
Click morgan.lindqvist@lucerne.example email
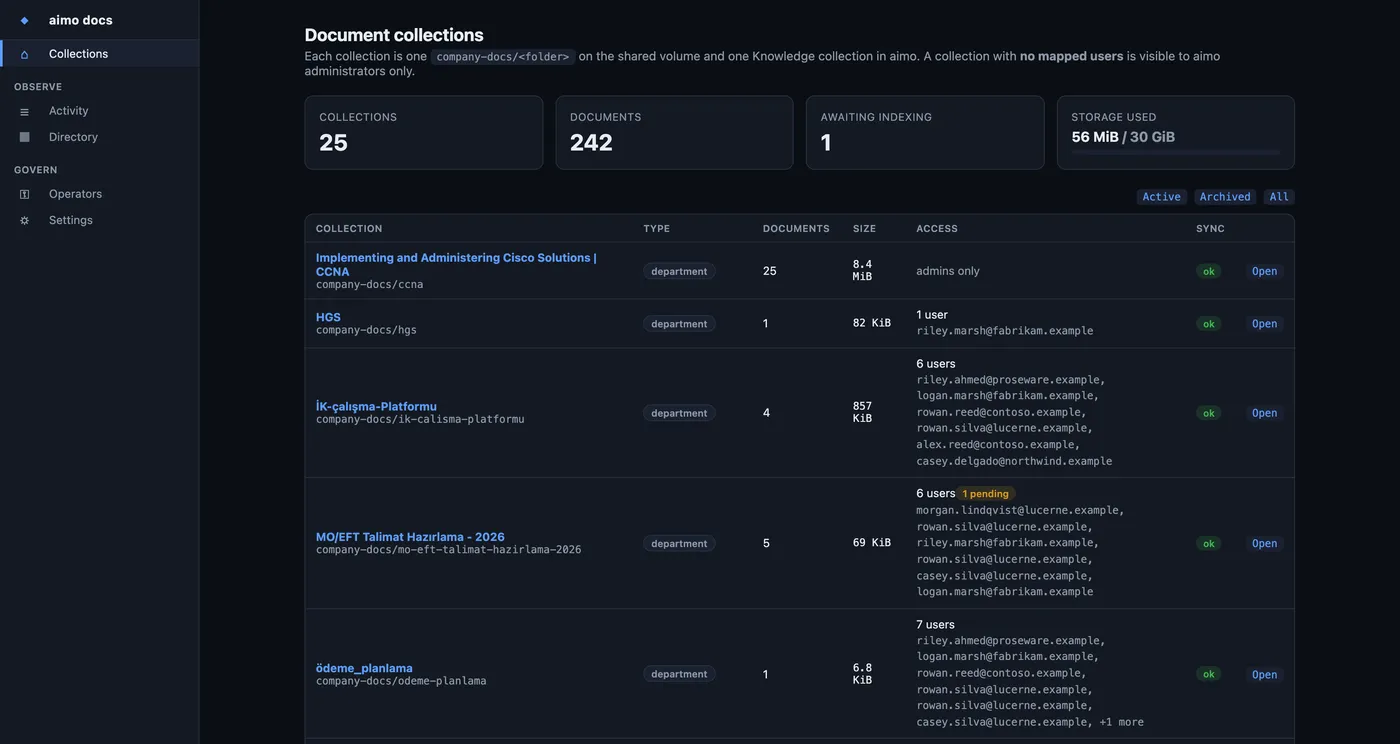click(1020, 510)
